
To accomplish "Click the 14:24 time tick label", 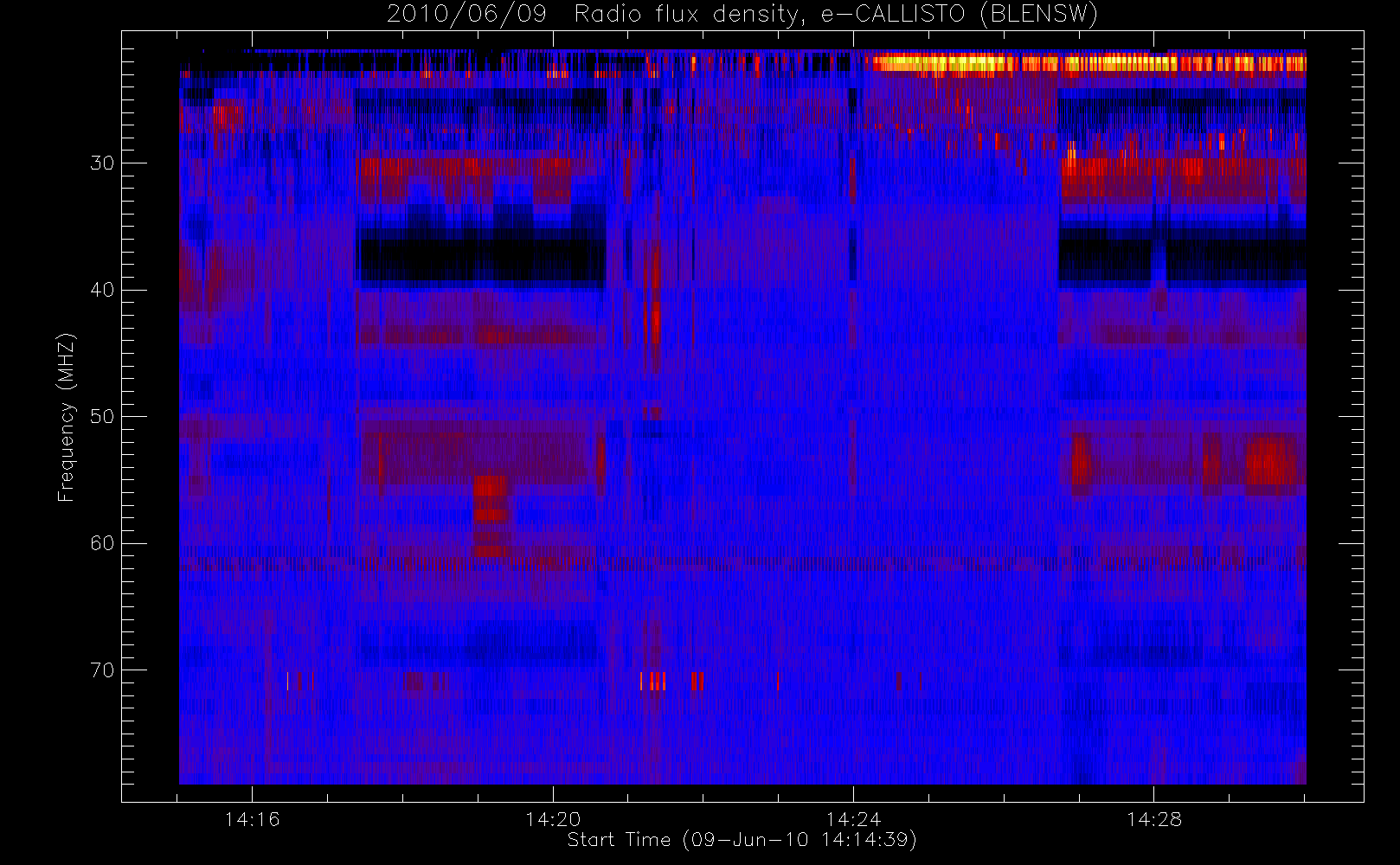I will [x=853, y=819].
